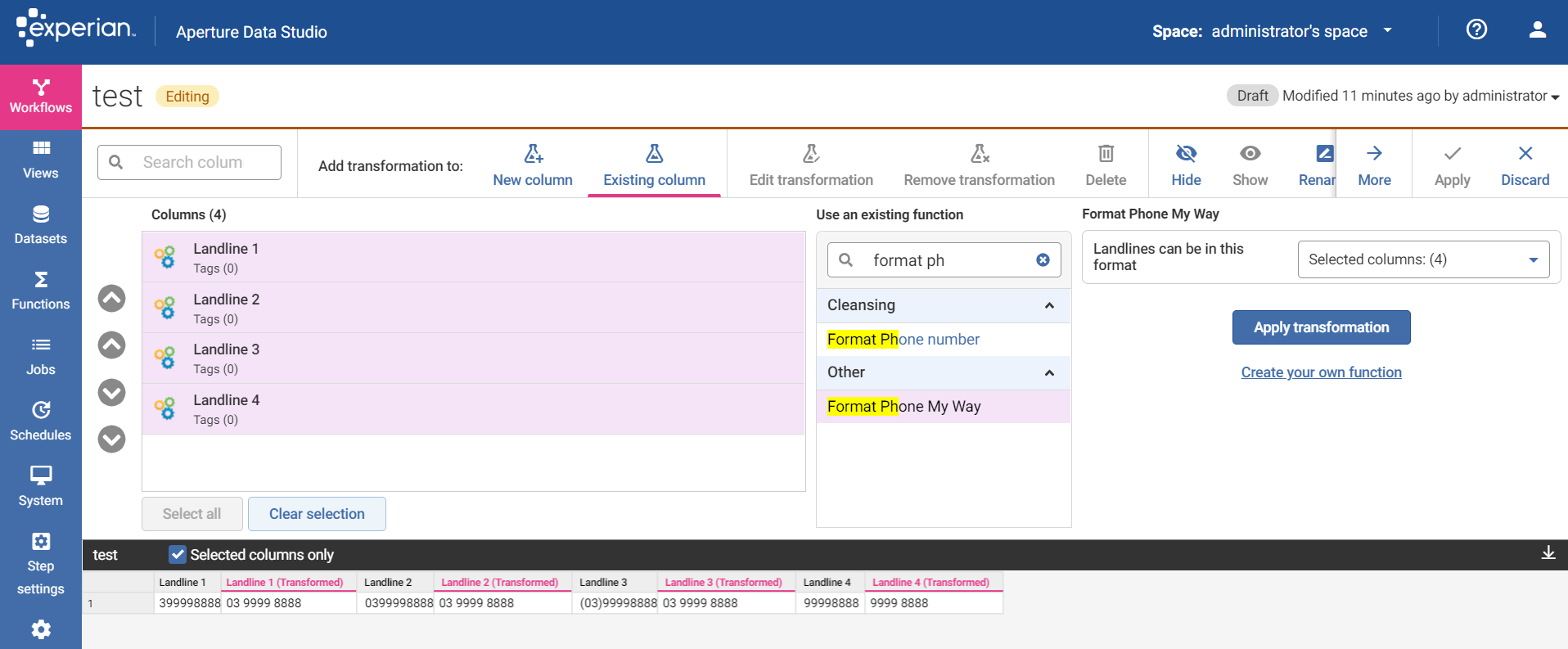The width and height of the screenshot is (1568, 649).
Task: Open the Functions sidebar item
Action: 41,291
